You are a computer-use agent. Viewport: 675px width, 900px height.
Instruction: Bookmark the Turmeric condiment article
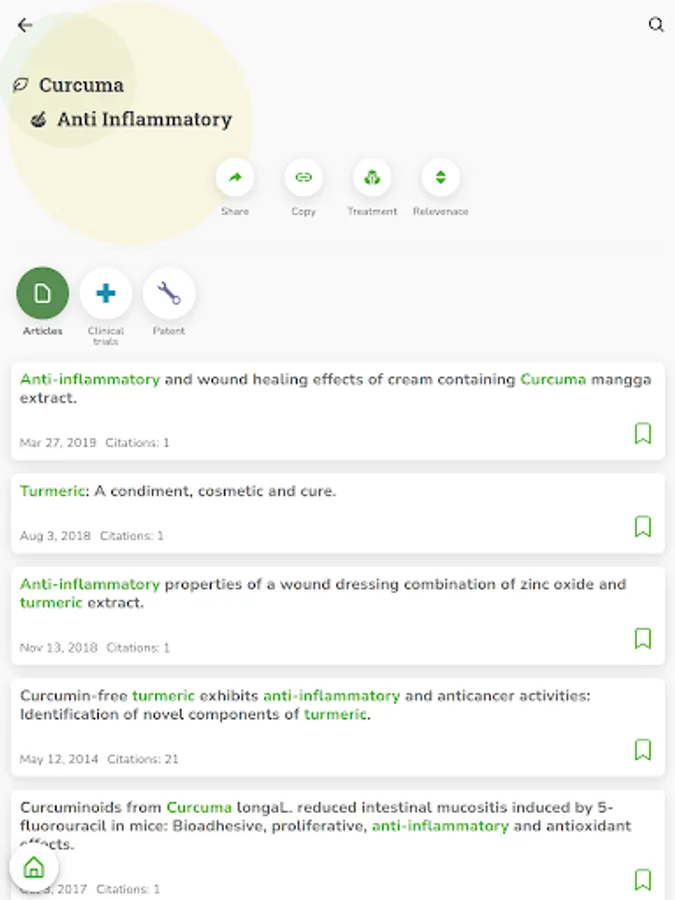click(643, 526)
